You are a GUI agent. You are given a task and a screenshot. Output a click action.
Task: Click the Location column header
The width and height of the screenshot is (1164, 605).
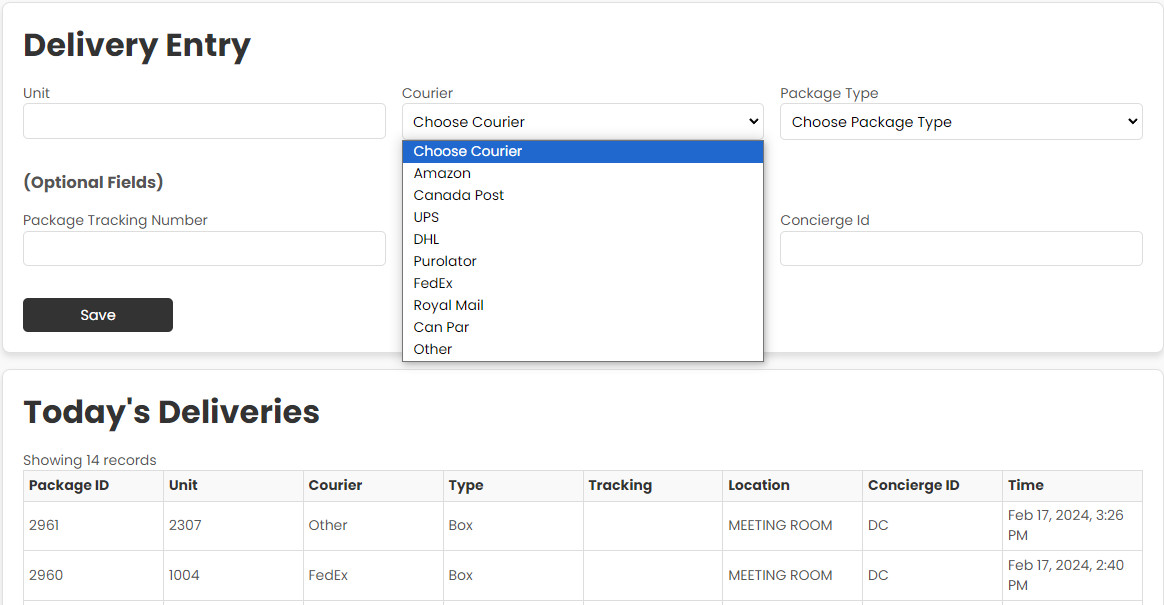[x=759, y=485]
